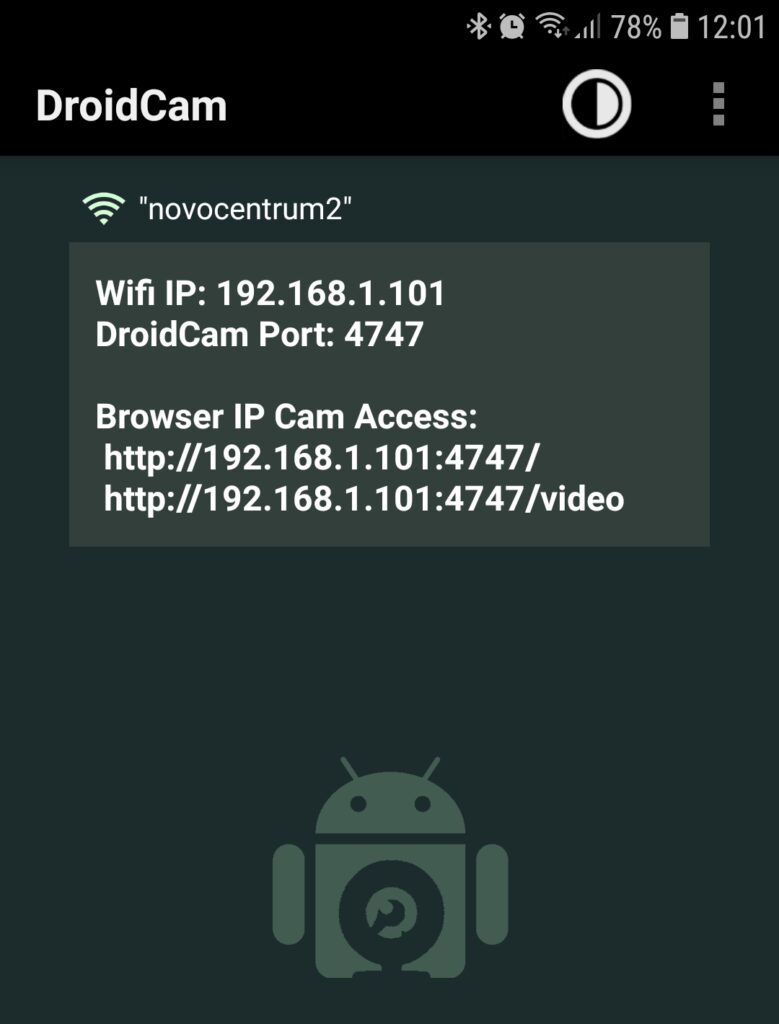
Task: Open the http://192.168.1.101:4747/ link
Action: coord(321,458)
